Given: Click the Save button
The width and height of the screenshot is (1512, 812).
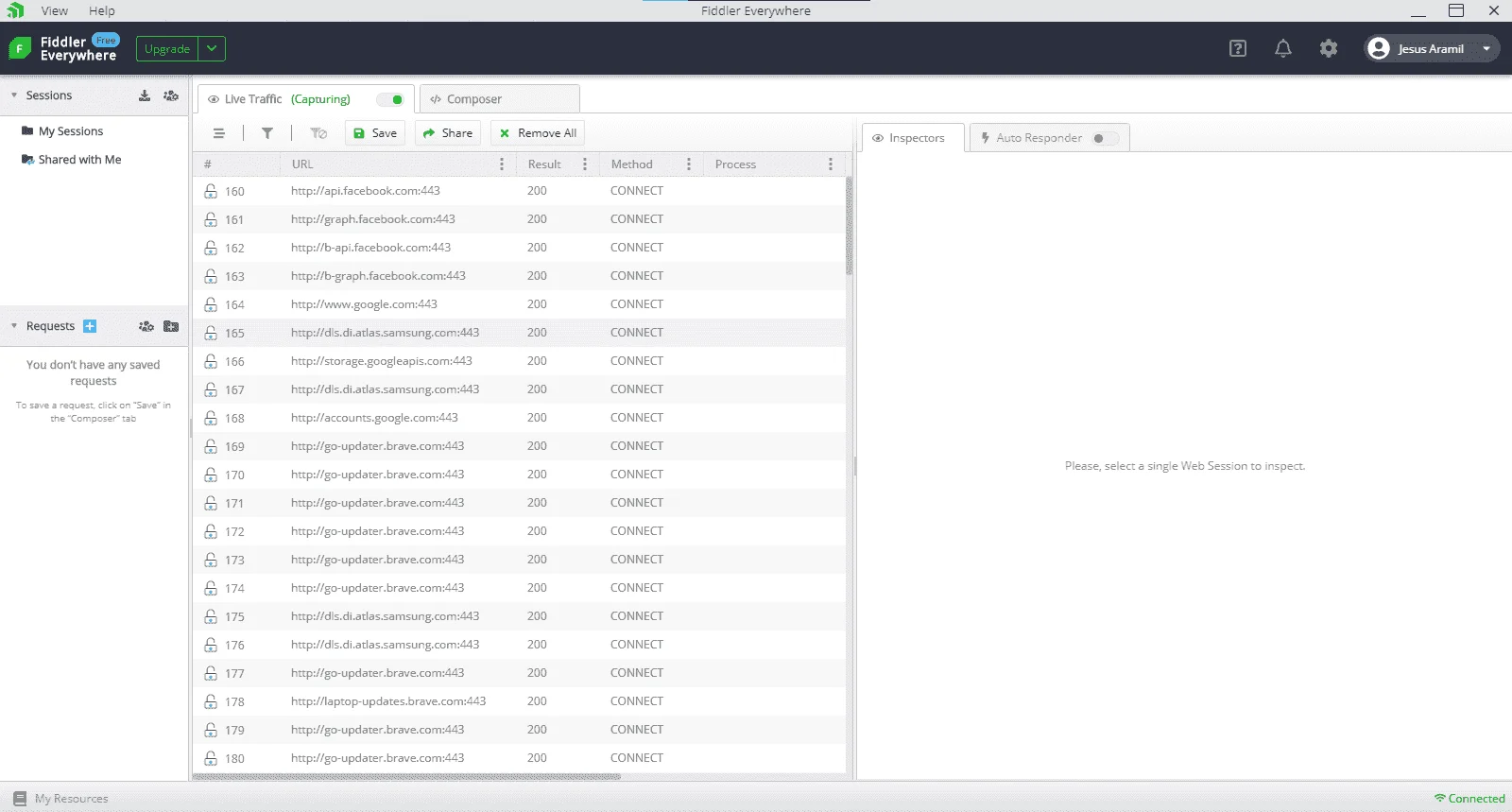Looking at the screenshot, I should pyautogui.click(x=375, y=133).
